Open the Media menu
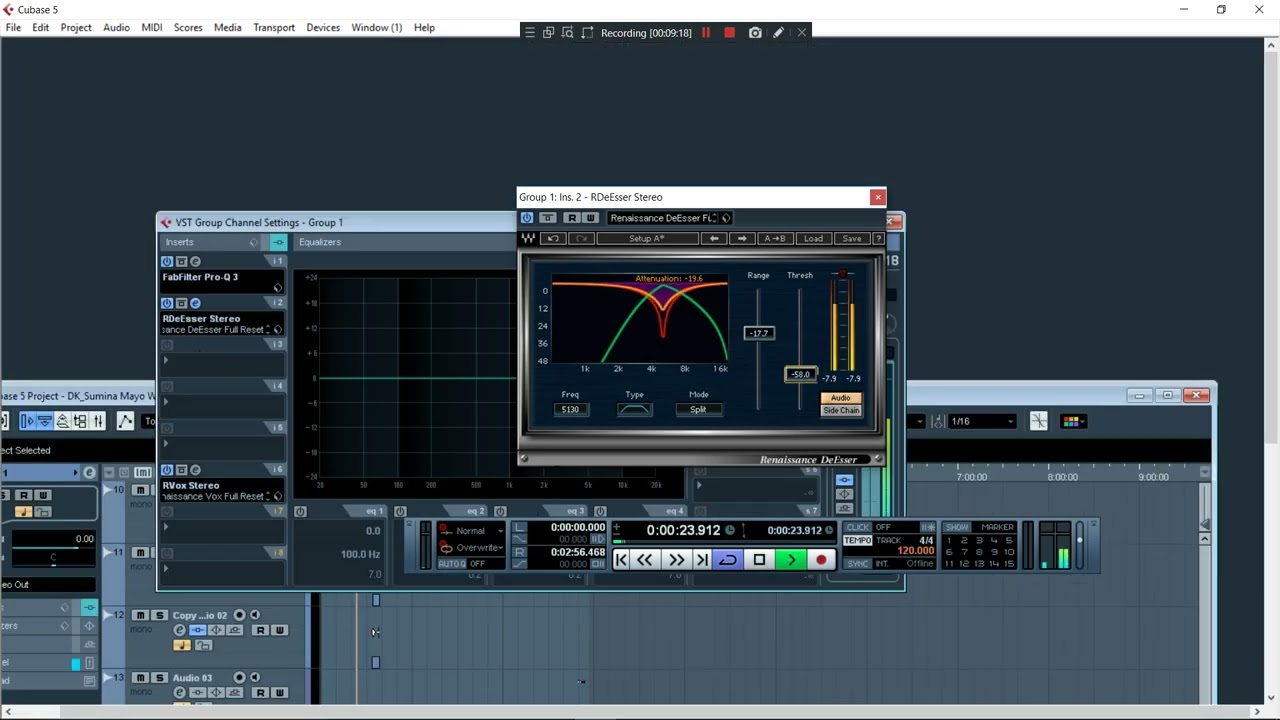The height and width of the screenshot is (720, 1280). pyautogui.click(x=228, y=27)
